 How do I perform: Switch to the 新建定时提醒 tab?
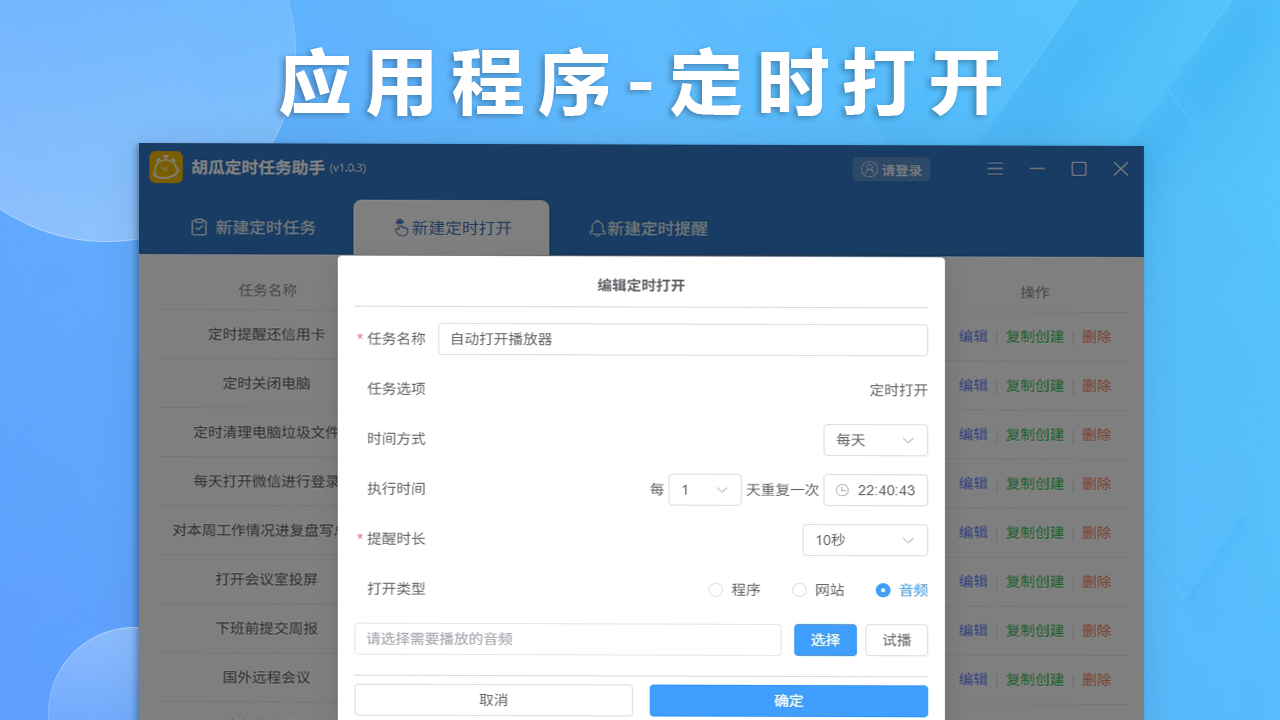(647, 227)
